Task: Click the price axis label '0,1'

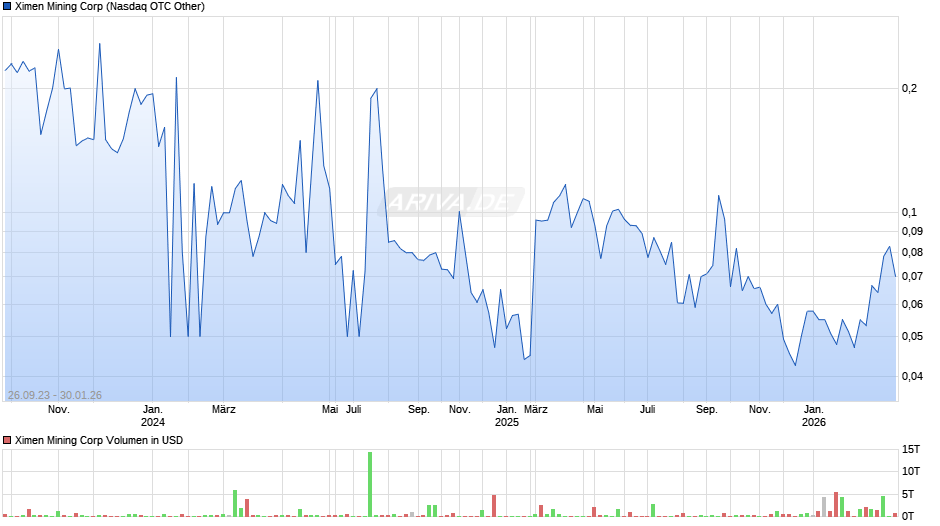Action: pyautogui.click(x=909, y=212)
